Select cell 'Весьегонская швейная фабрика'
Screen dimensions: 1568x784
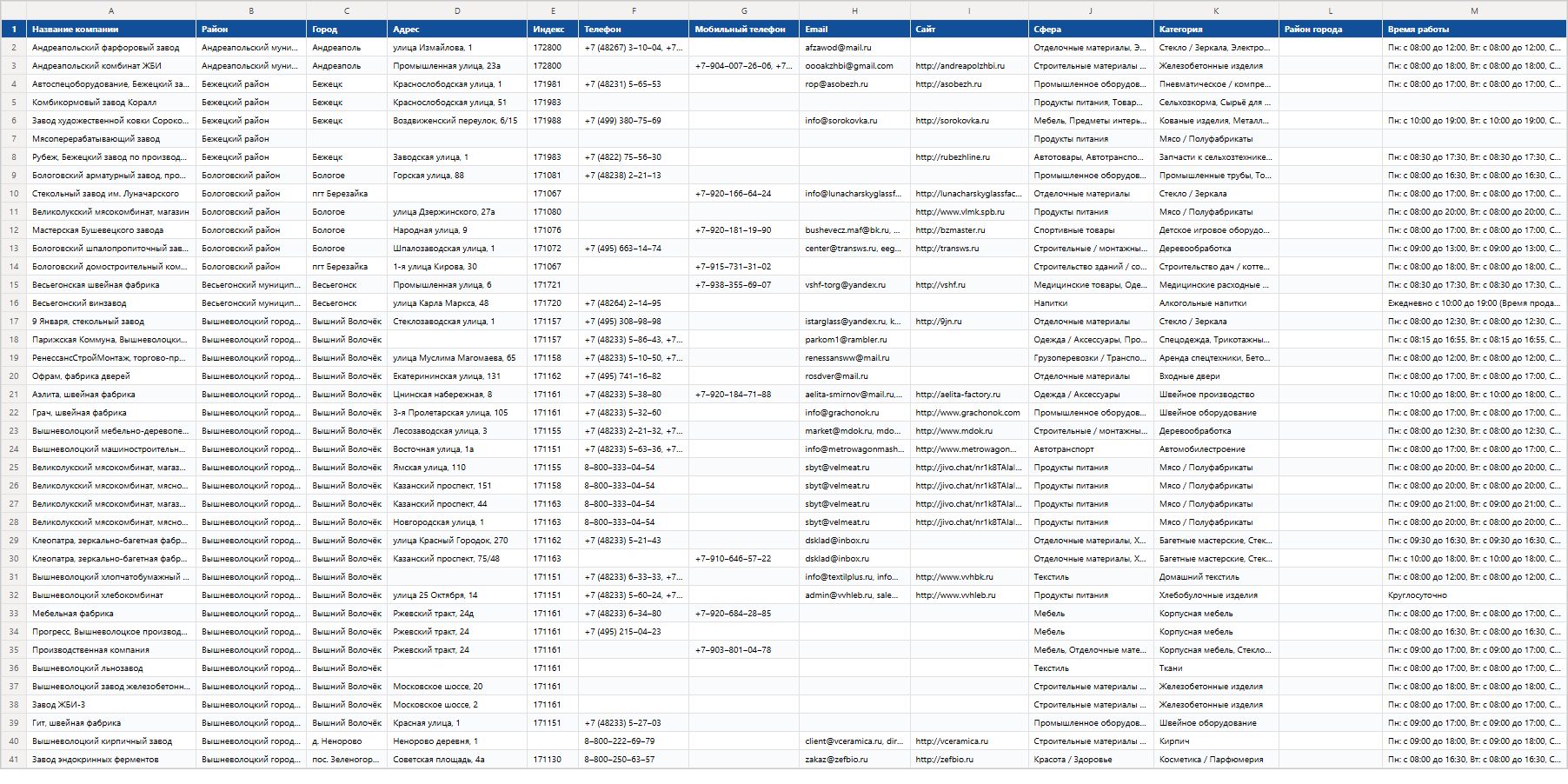pos(111,285)
